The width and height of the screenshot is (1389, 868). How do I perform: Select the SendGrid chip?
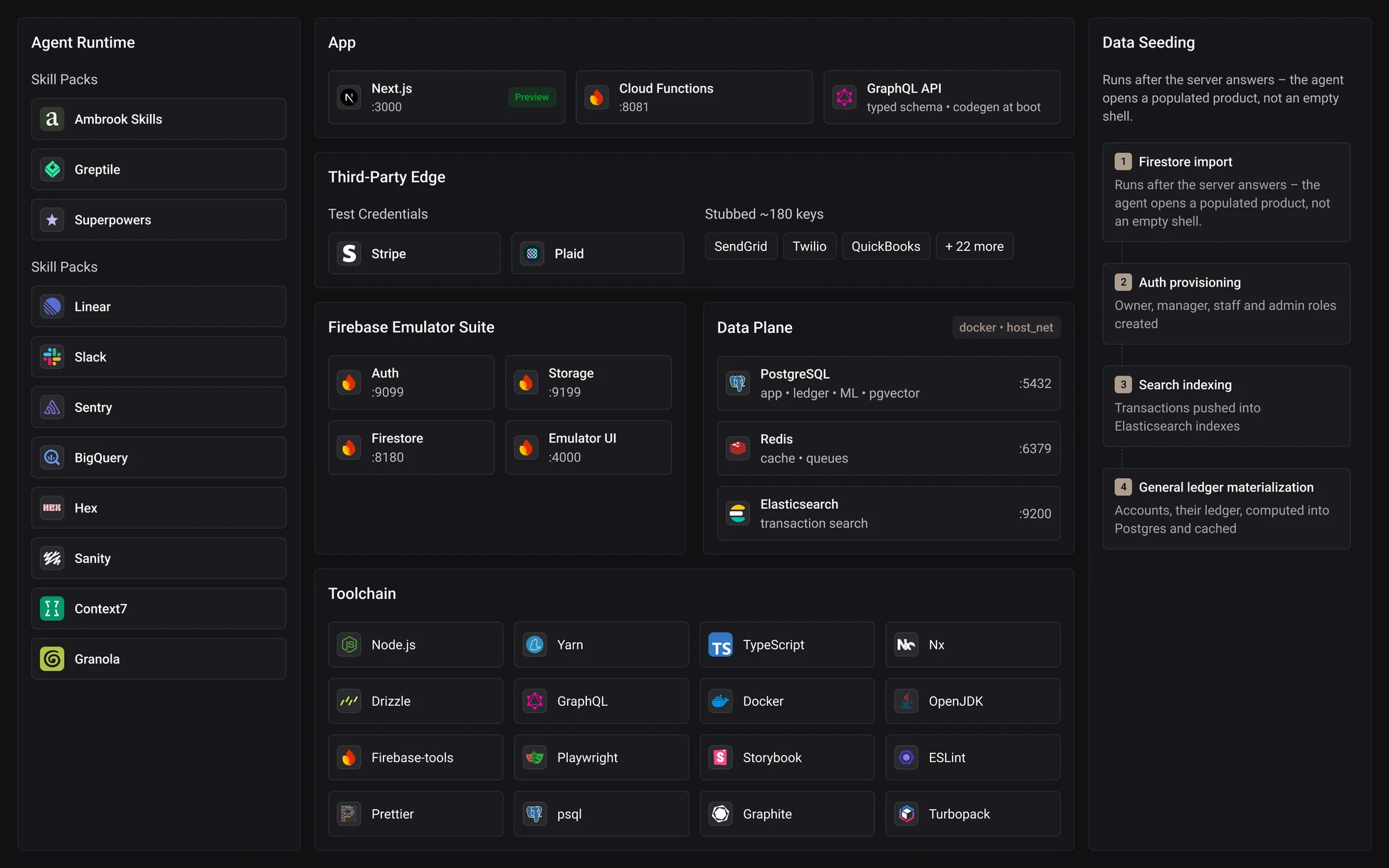(741, 246)
